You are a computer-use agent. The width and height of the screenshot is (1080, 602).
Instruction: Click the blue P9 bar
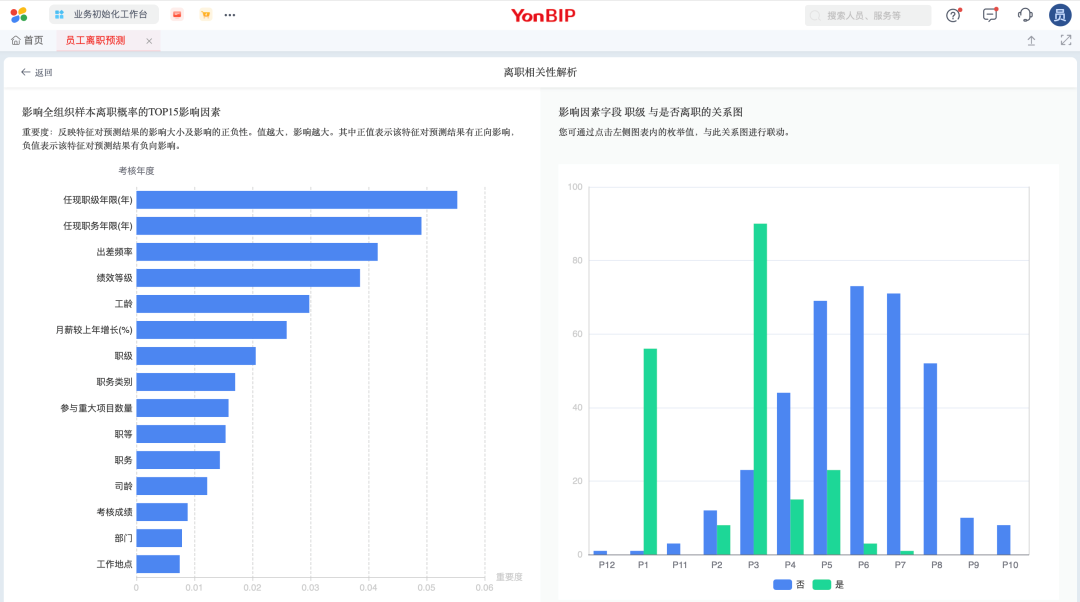coord(967,536)
